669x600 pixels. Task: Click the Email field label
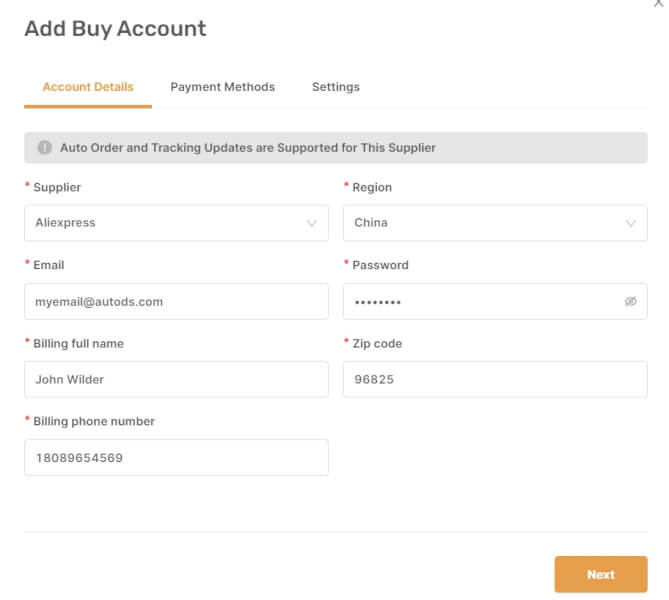(x=49, y=265)
